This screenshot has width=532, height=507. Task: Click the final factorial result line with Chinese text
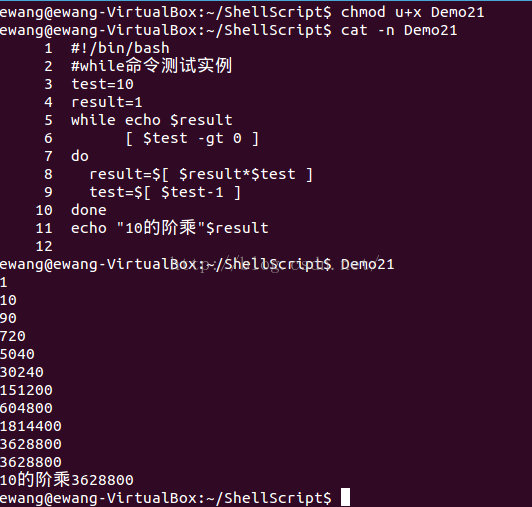click(x=67, y=480)
